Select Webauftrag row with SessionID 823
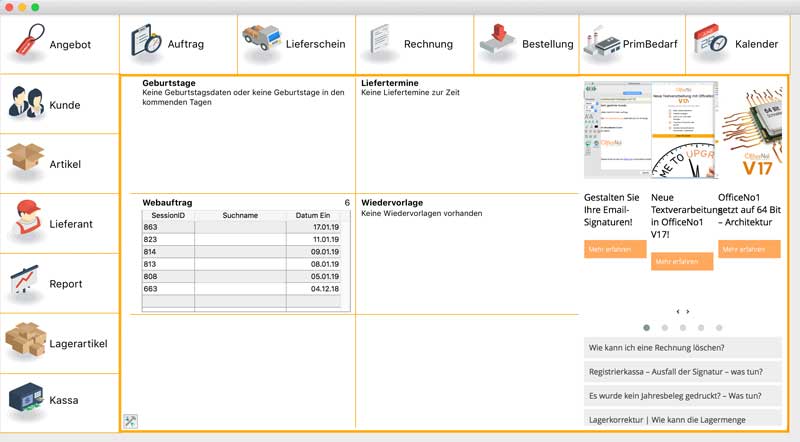Screen dimensions: 800x442 [x=241, y=239]
